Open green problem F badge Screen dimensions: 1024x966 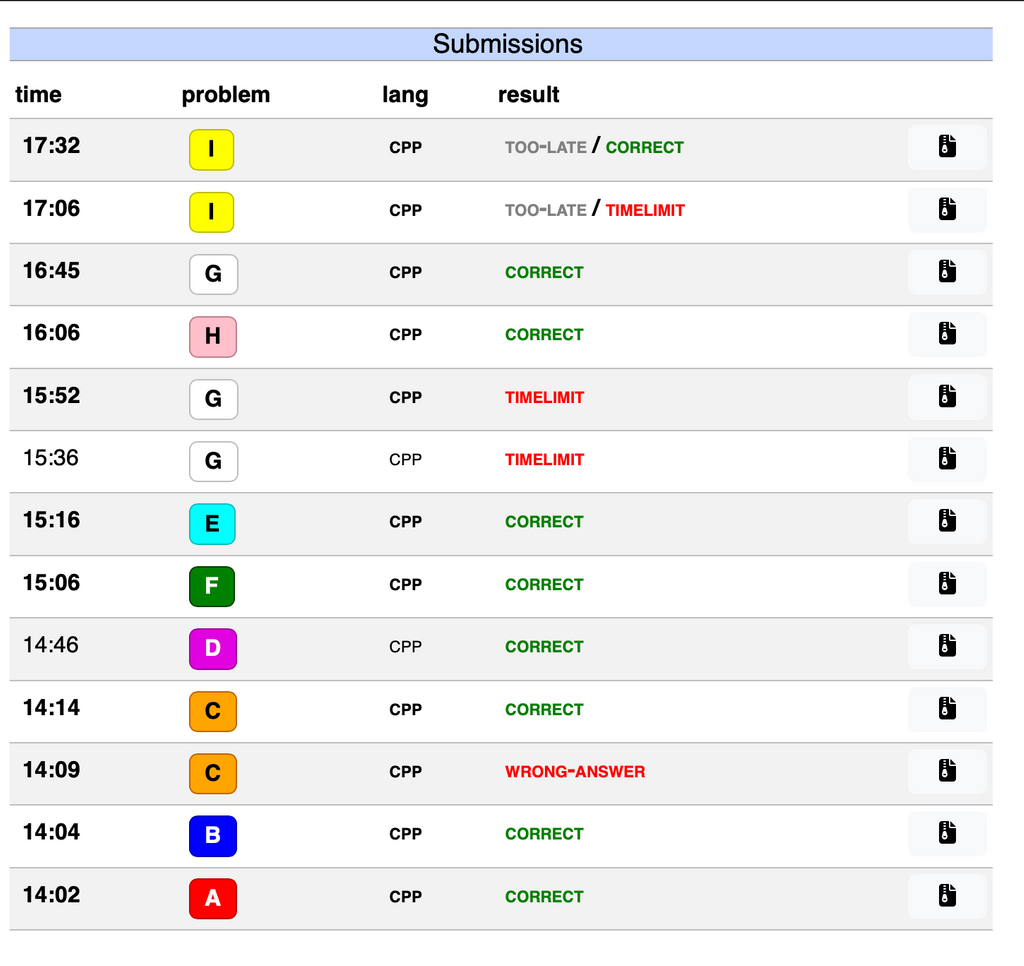(x=212, y=587)
